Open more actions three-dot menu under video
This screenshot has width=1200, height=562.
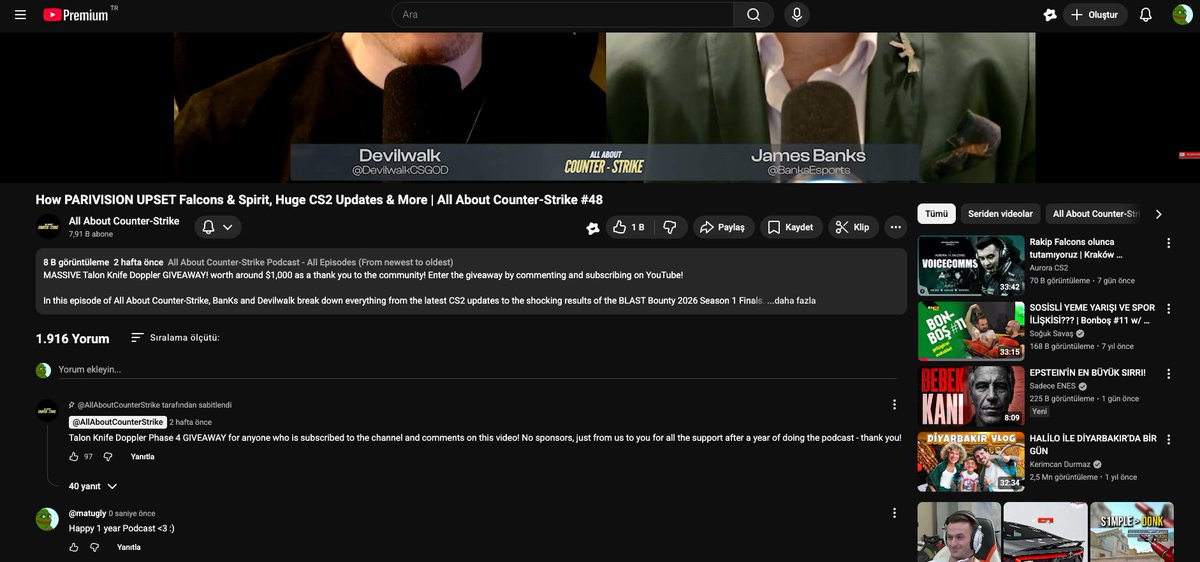(x=896, y=227)
